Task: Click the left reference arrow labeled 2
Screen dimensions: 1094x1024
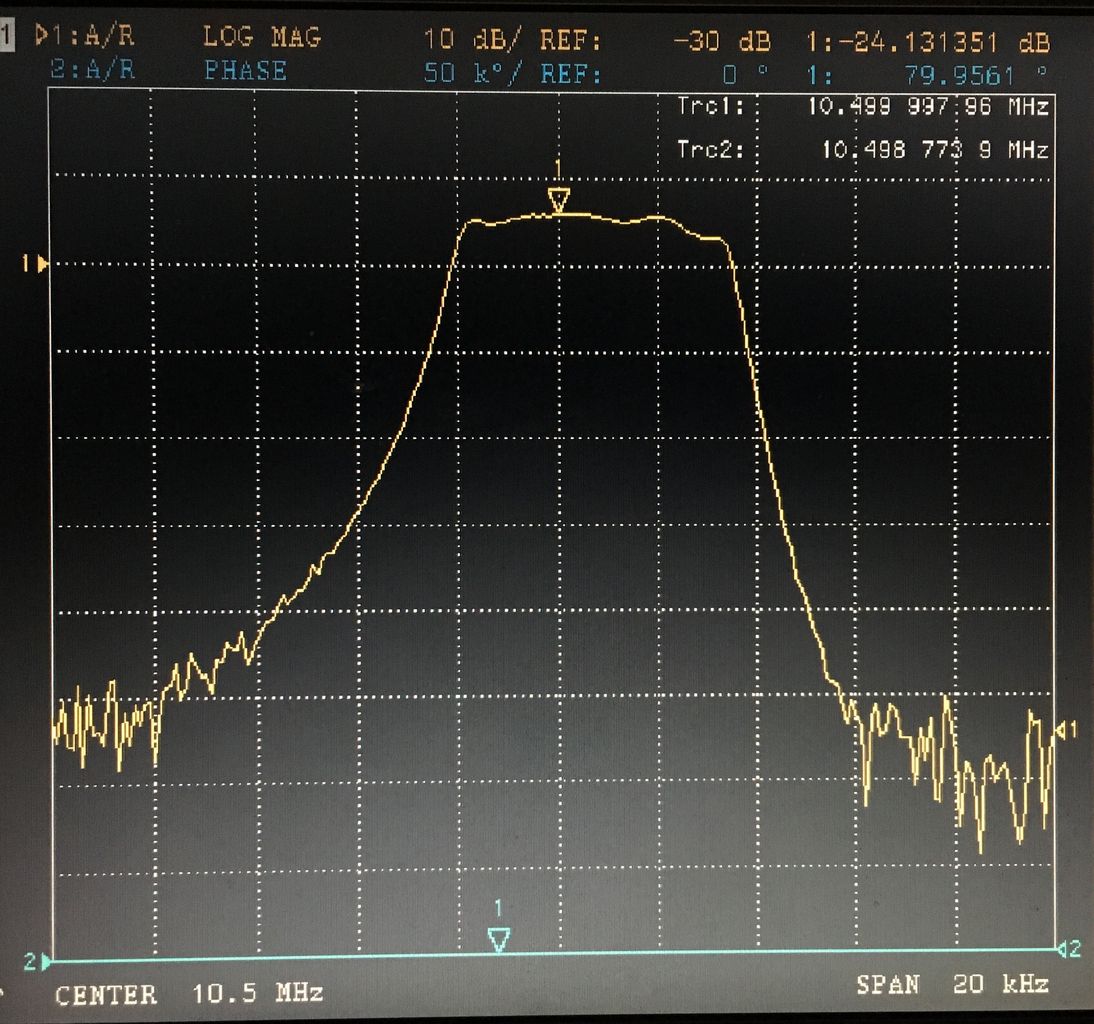Action: click(38, 962)
